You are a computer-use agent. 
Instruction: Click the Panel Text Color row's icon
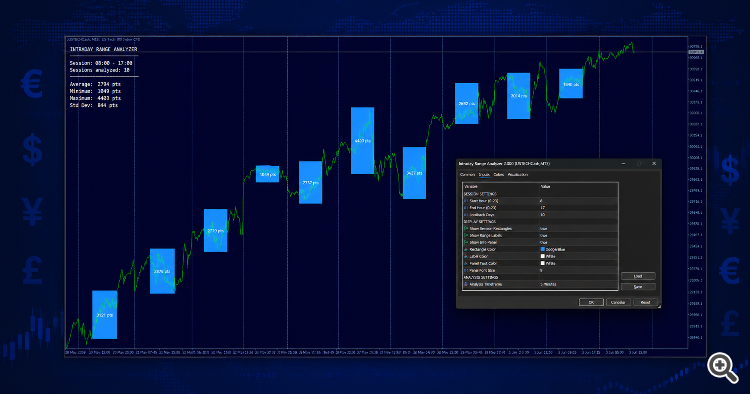coord(466,263)
